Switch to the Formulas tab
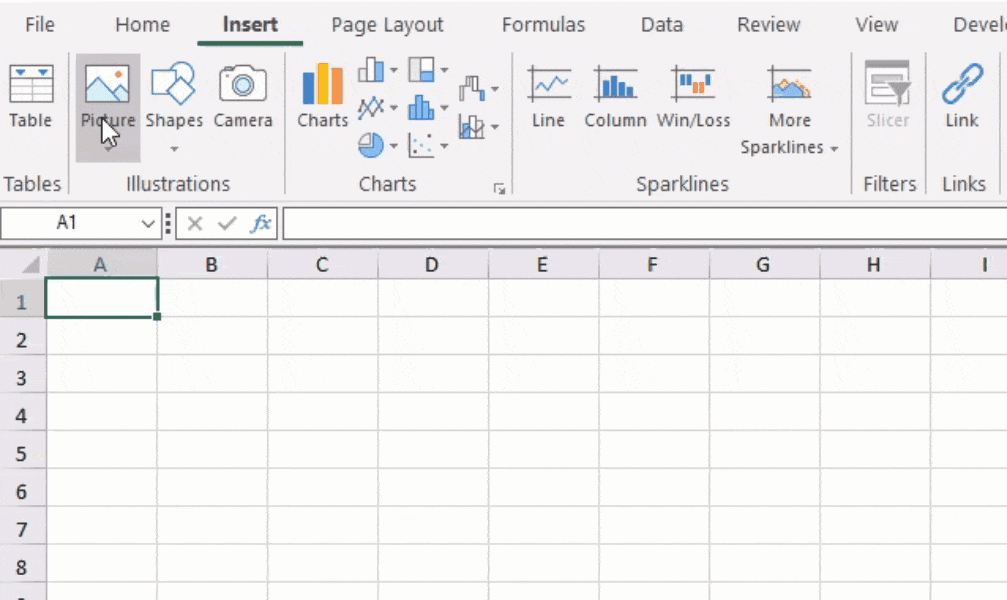The image size is (1007, 600). point(544,25)
